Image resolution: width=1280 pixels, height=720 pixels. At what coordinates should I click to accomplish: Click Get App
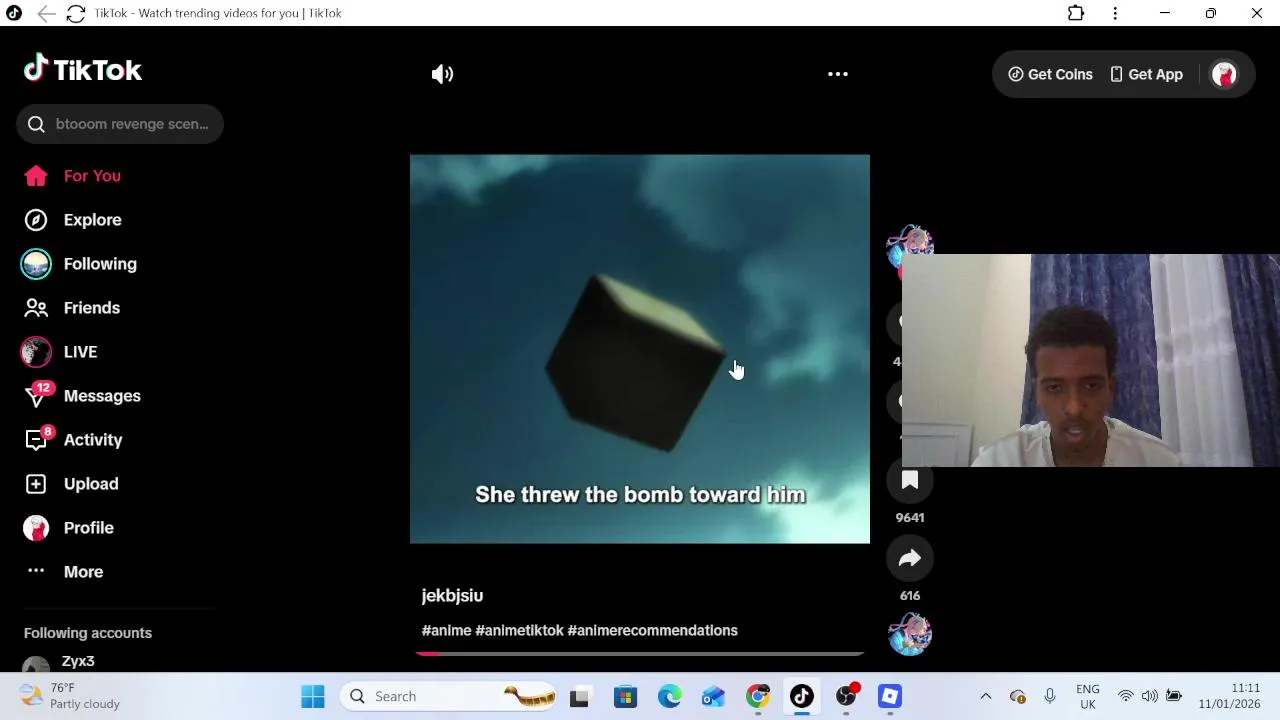[x=1146, y=74]
